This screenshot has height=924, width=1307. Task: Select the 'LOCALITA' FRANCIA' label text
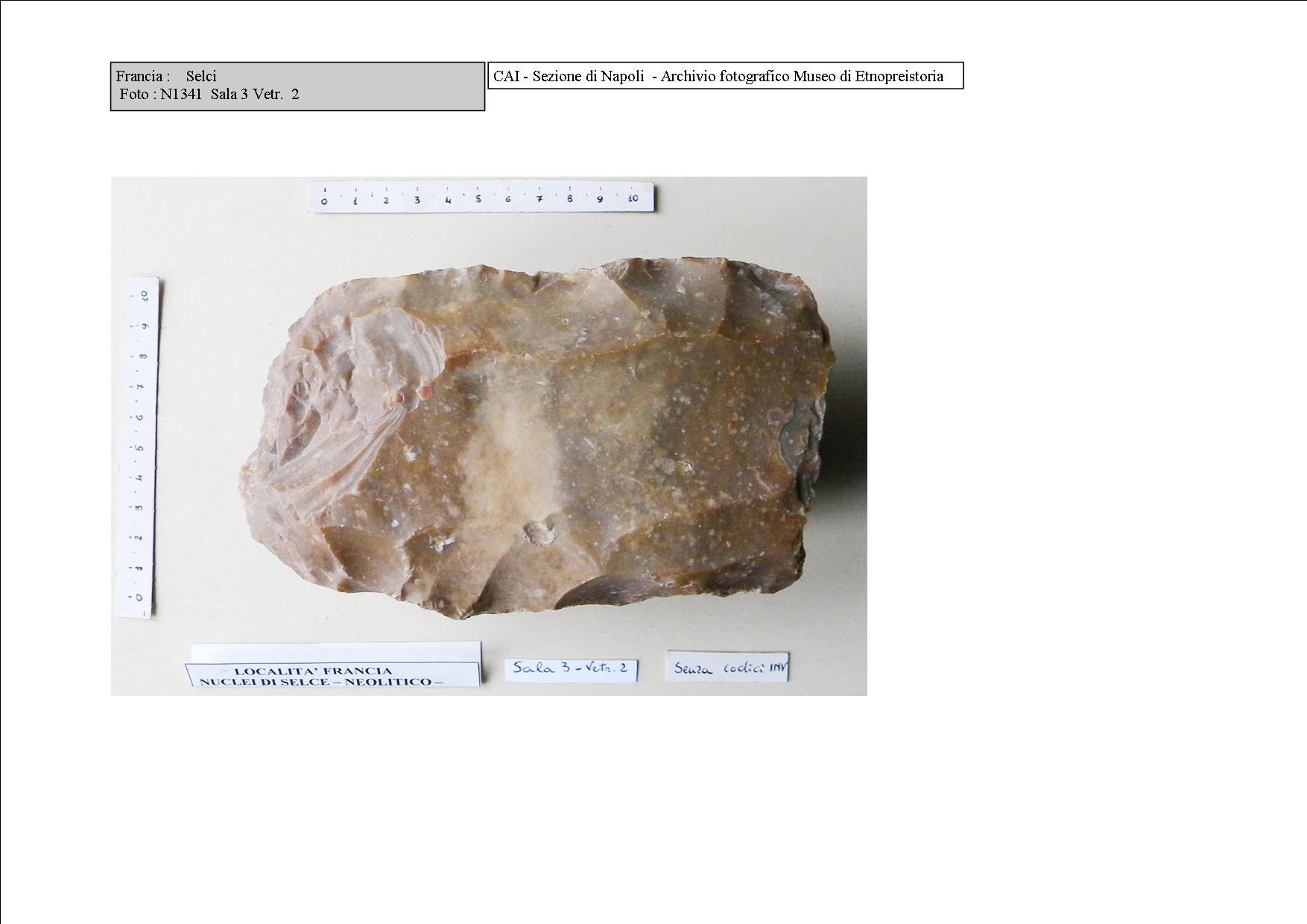pyautogui.click(x=313, y=671)
